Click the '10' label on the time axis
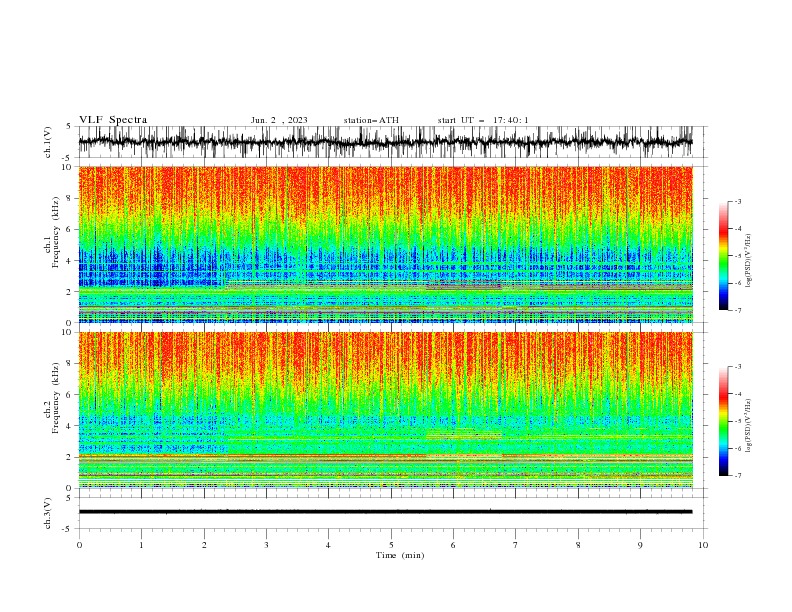This screenshot has width=792, height=612. [x=703, y=545]
